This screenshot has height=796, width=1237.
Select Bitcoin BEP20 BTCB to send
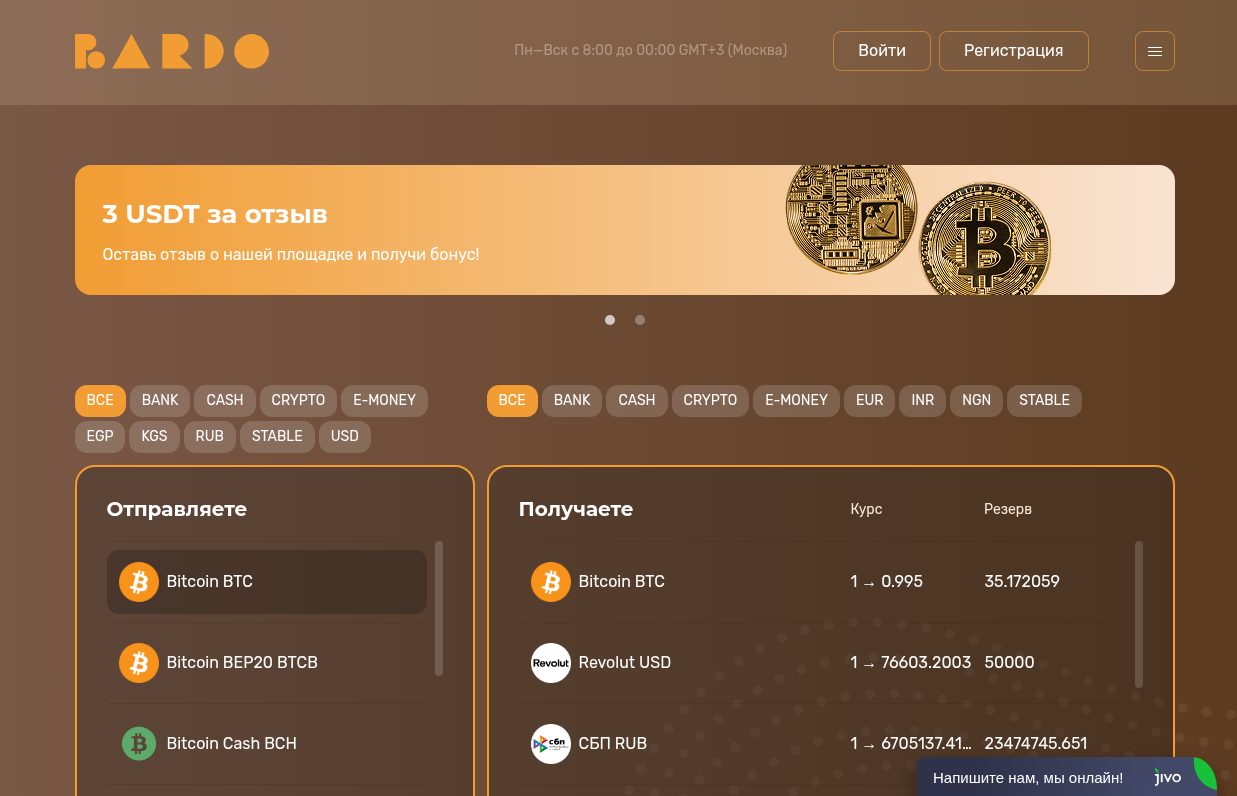(267, 663)
